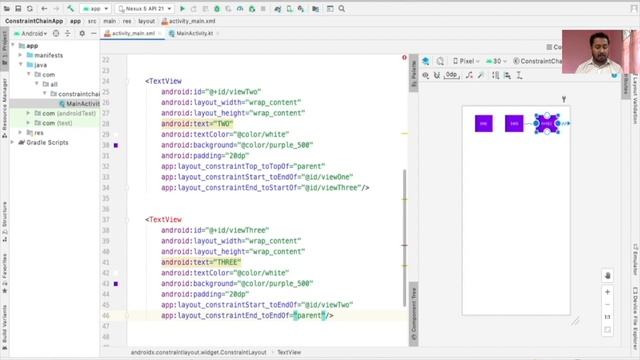The width and height of the screenshot is (640, 360).
Task: Expand the com (androidTest) package
Action: click(28, 113)
